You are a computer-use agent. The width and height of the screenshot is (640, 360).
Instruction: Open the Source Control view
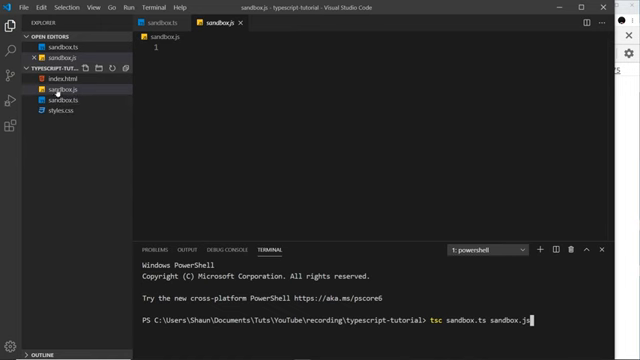click(x=10, y=76)
